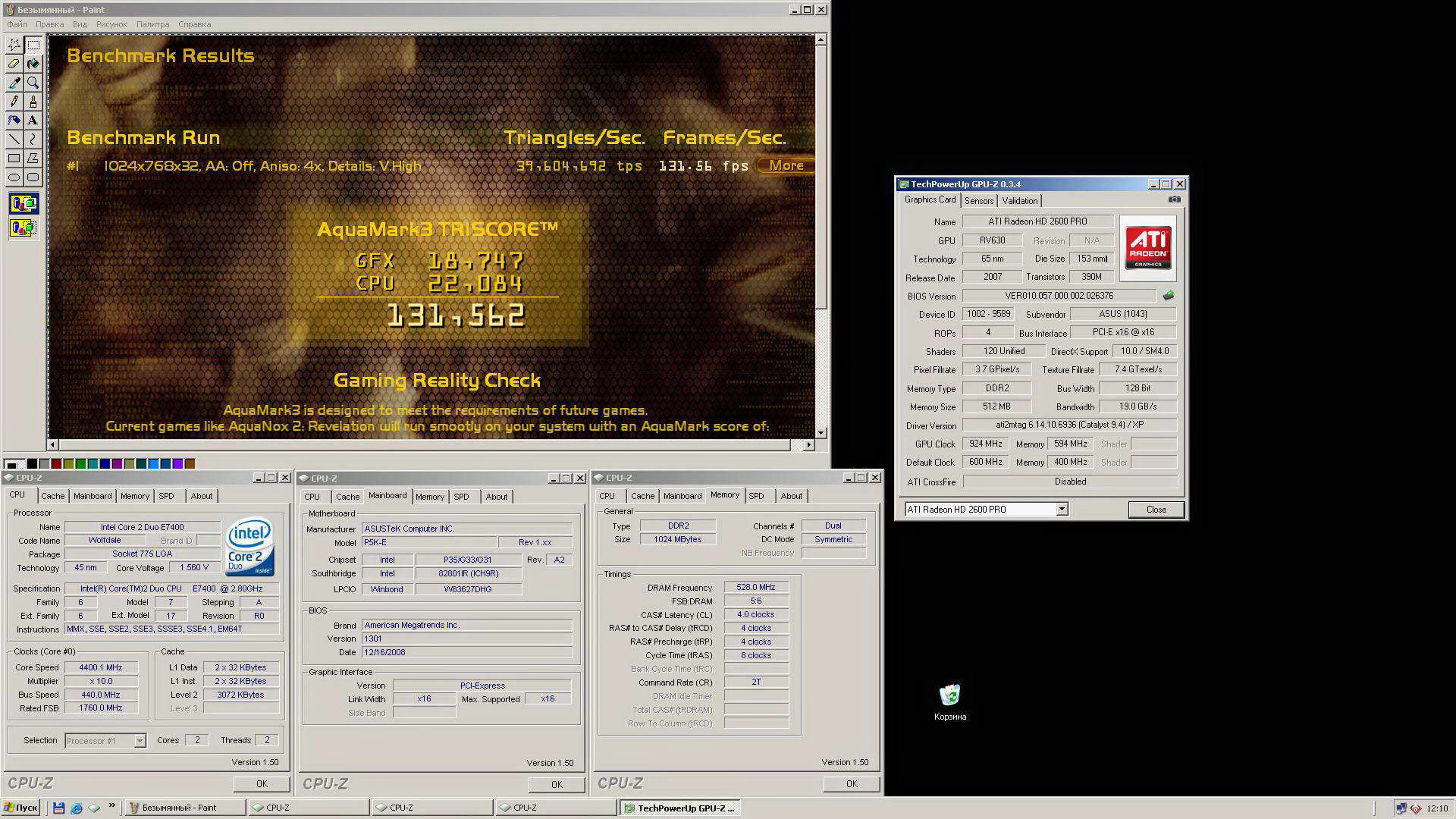Open SPD tab in the middle CPU-Z window

461,497
